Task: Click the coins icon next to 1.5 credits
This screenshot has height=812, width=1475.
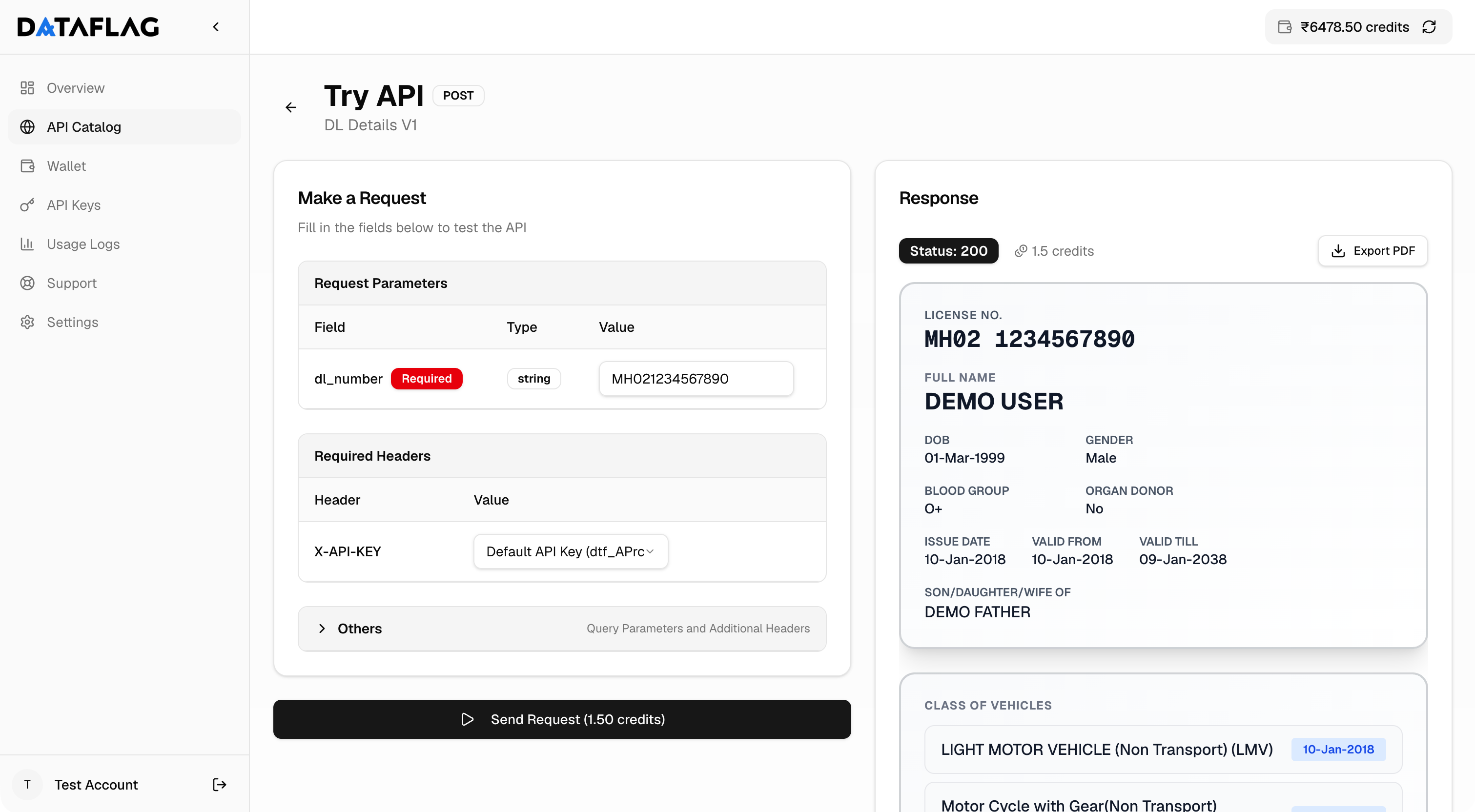Action: [1021, 251]
